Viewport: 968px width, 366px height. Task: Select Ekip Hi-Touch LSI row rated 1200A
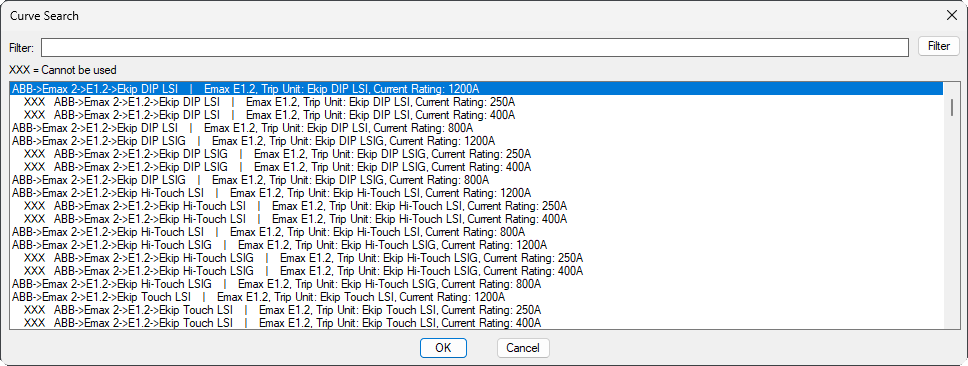click(477, 193)
